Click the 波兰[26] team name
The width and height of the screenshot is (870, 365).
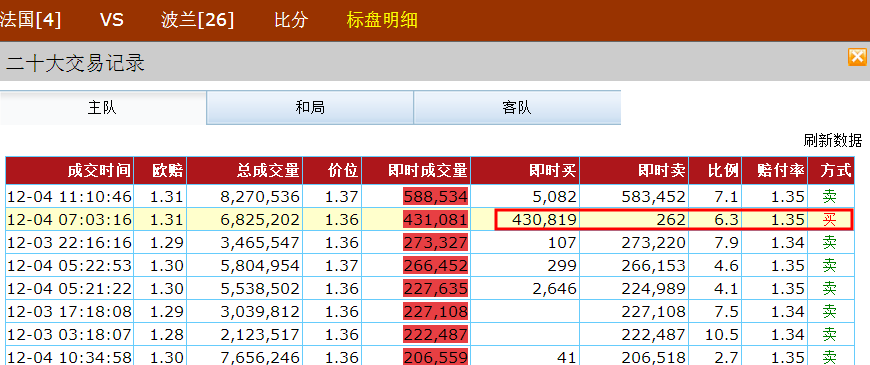[198, 21]
